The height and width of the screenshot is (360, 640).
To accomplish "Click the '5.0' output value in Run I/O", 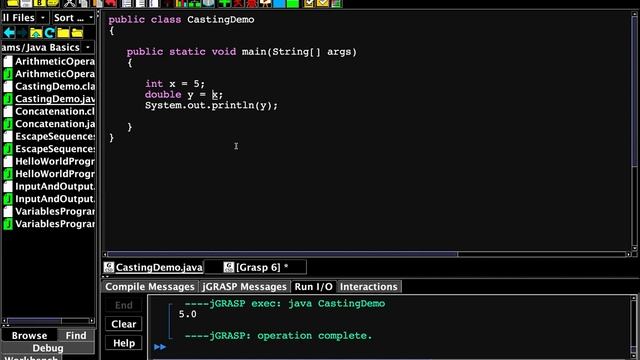I will coord(187,314).
